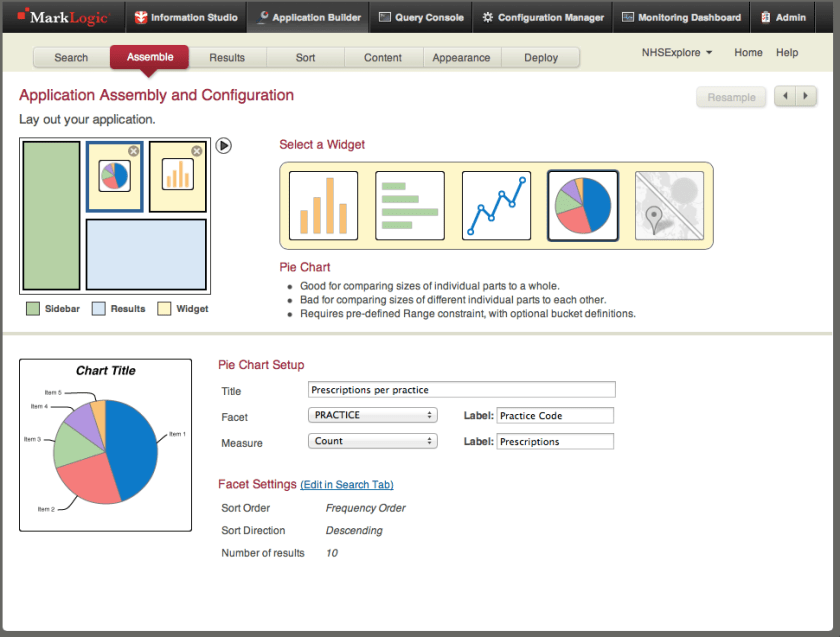Preview the layout with the play button
Image resolution: width=840 pixels, height=637 pixels.
point(223,145)
